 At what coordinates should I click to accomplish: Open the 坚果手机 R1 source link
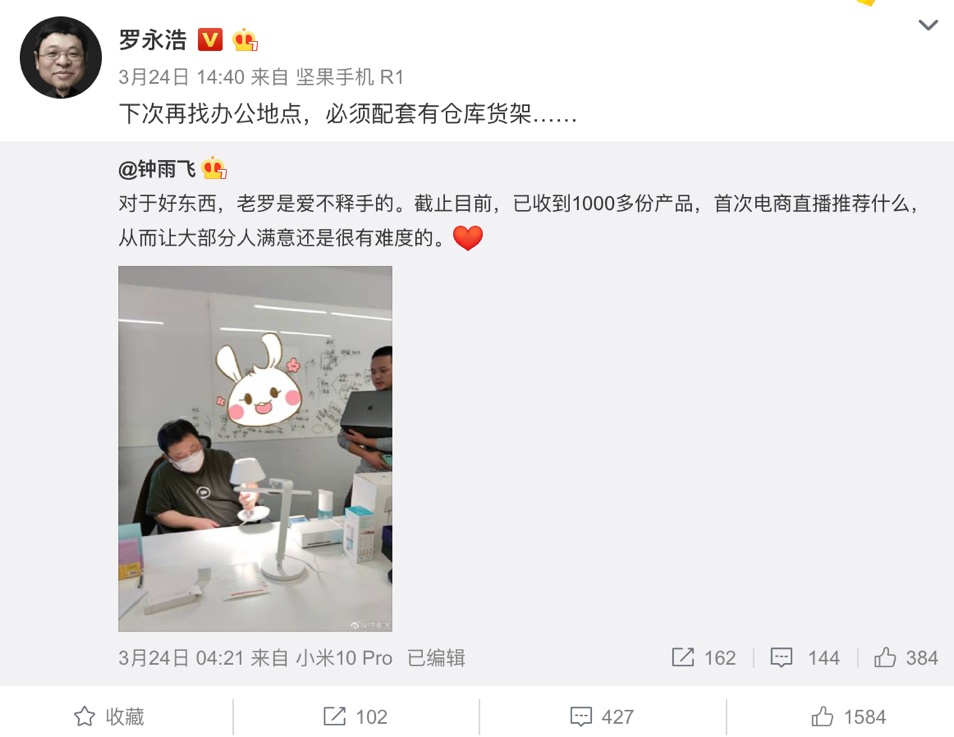point(350,77)
